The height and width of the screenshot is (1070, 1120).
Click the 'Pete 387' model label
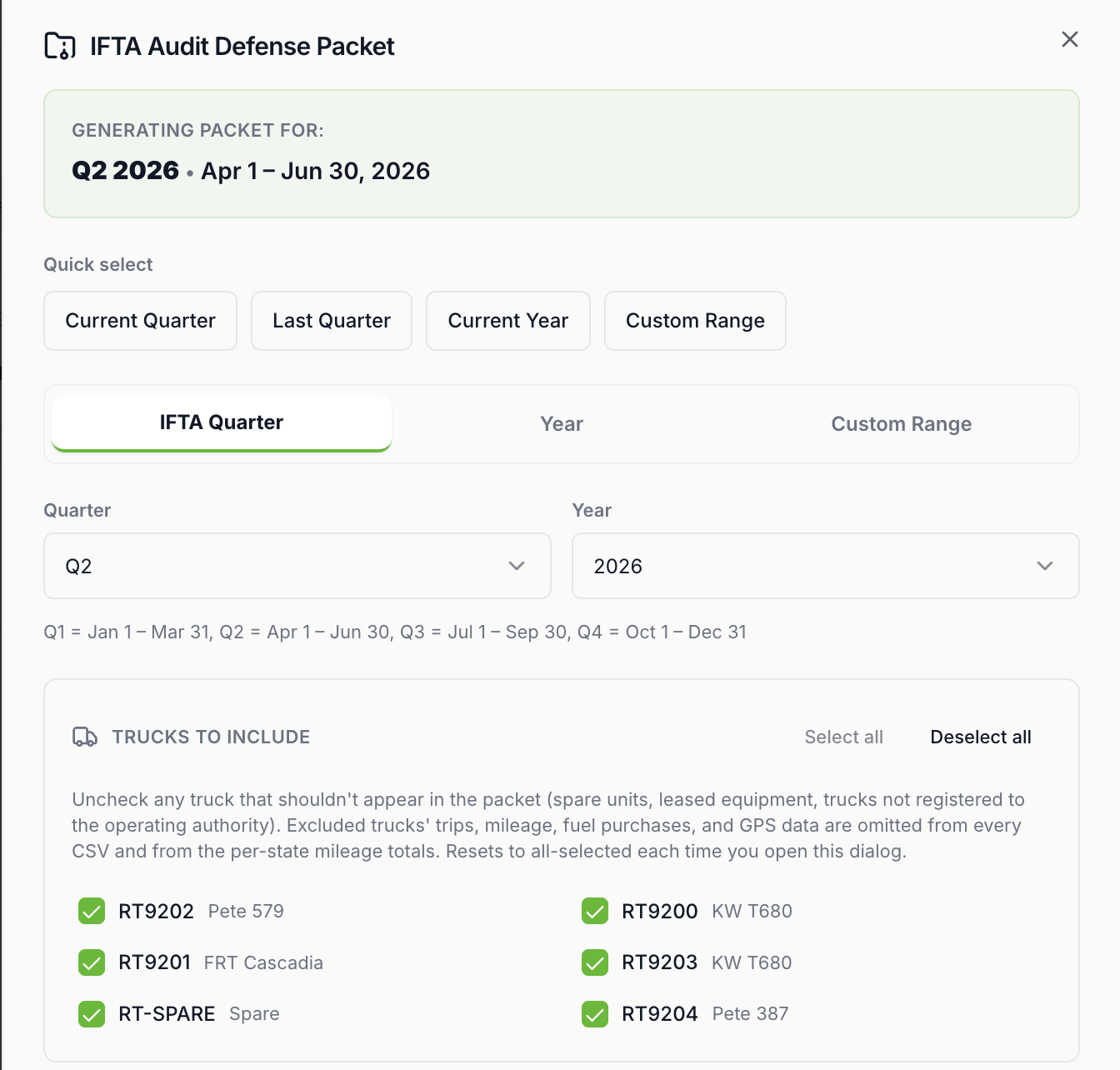750,1014
